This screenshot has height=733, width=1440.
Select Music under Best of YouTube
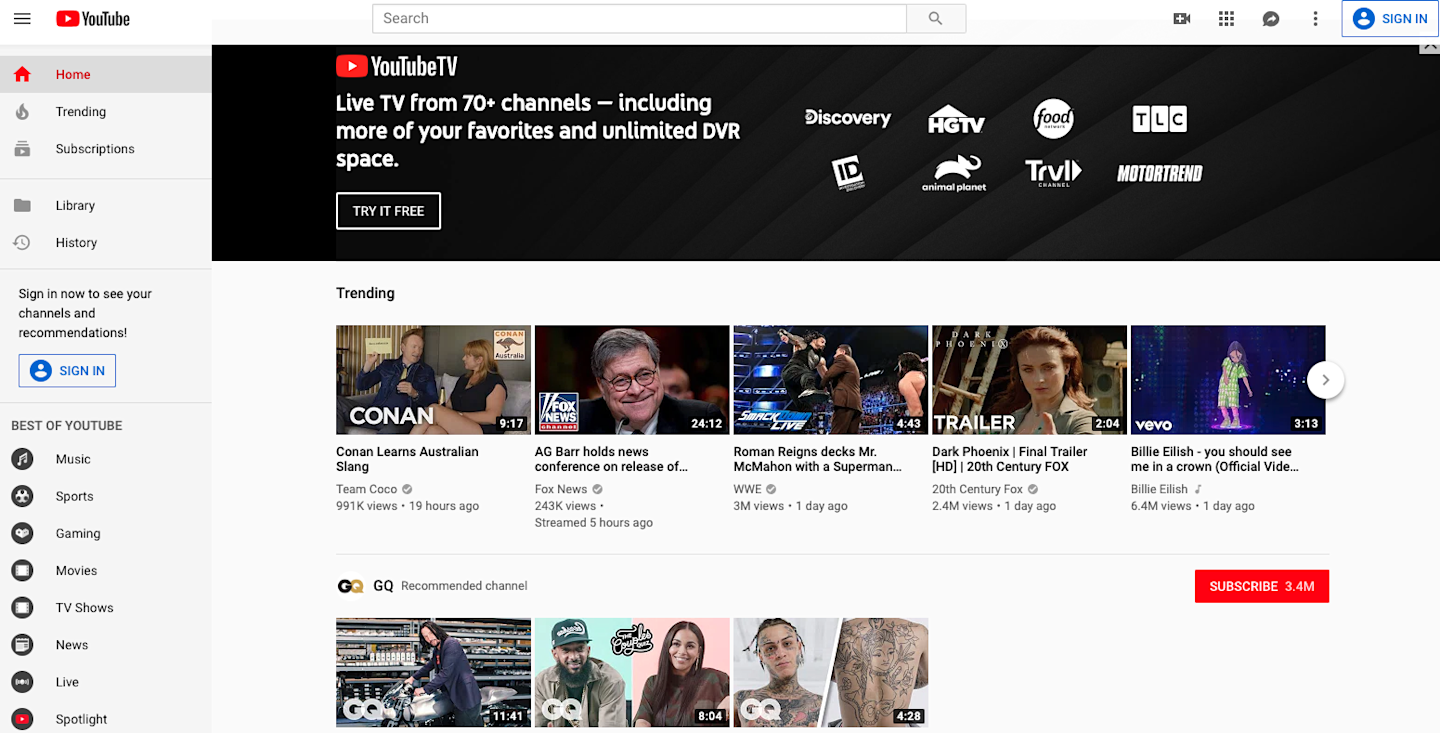(73, 459)
